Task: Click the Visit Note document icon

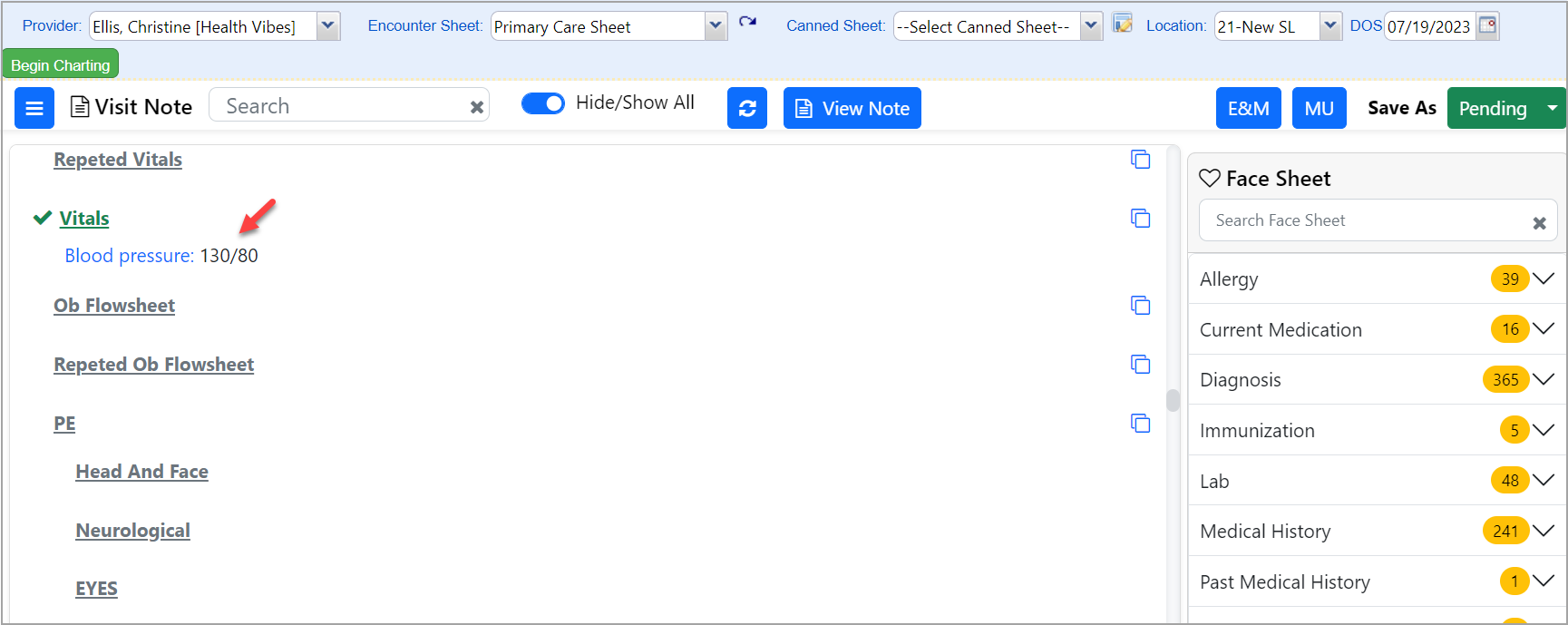Action: 80,107
